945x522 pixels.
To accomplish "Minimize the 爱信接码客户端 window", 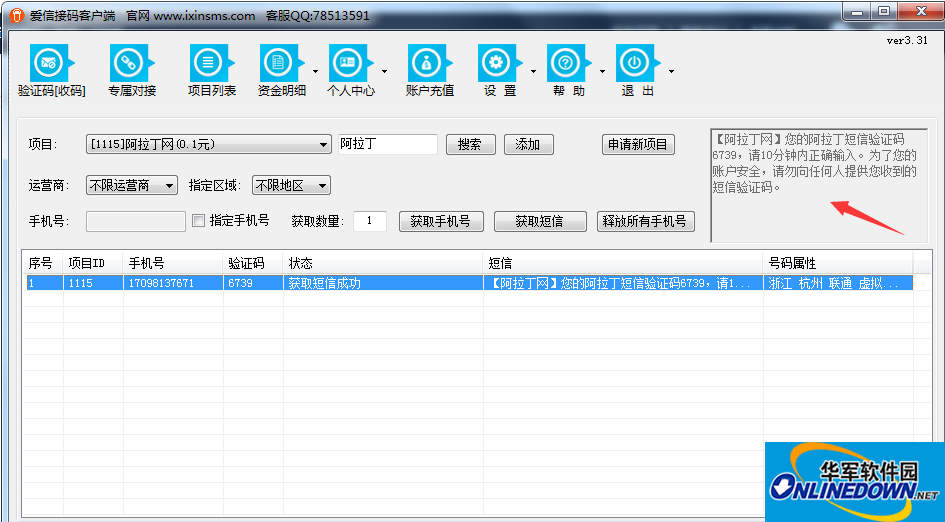I will pyautogui.click(x=856, y=11).
